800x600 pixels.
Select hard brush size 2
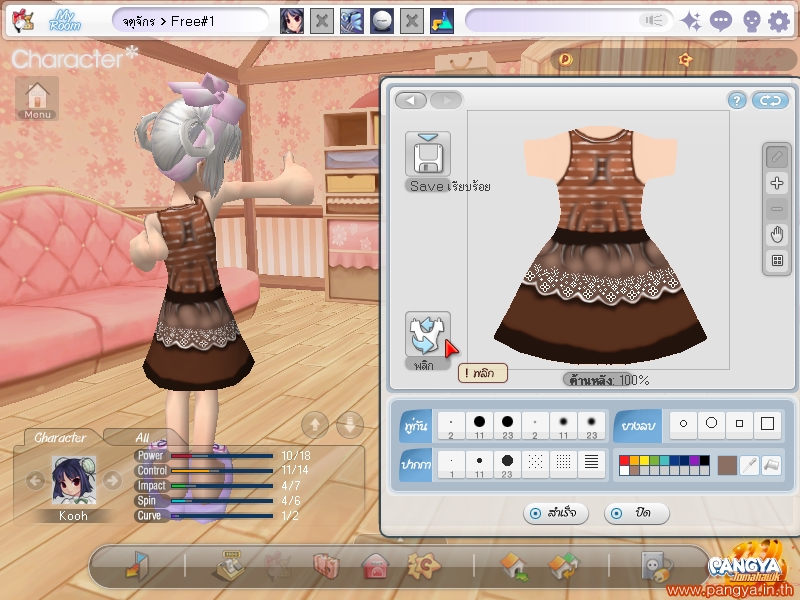[451, 426]
